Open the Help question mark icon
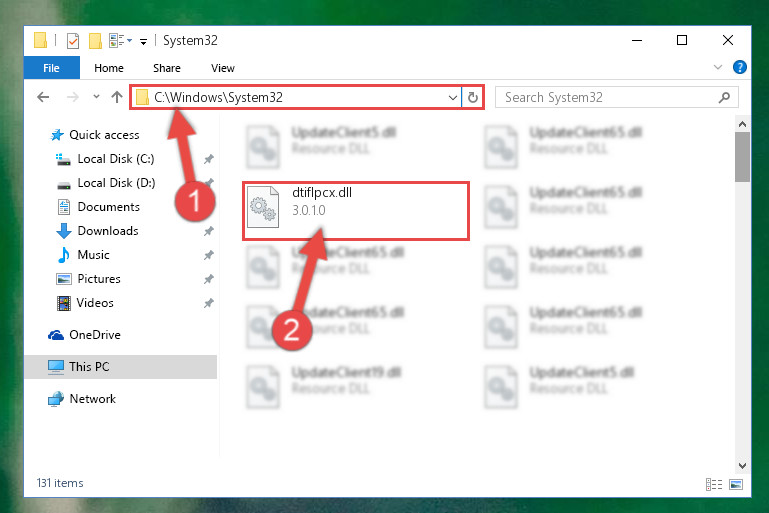Image resolution: width=769 pixels, height=513 pixels. tap(740, 67)
